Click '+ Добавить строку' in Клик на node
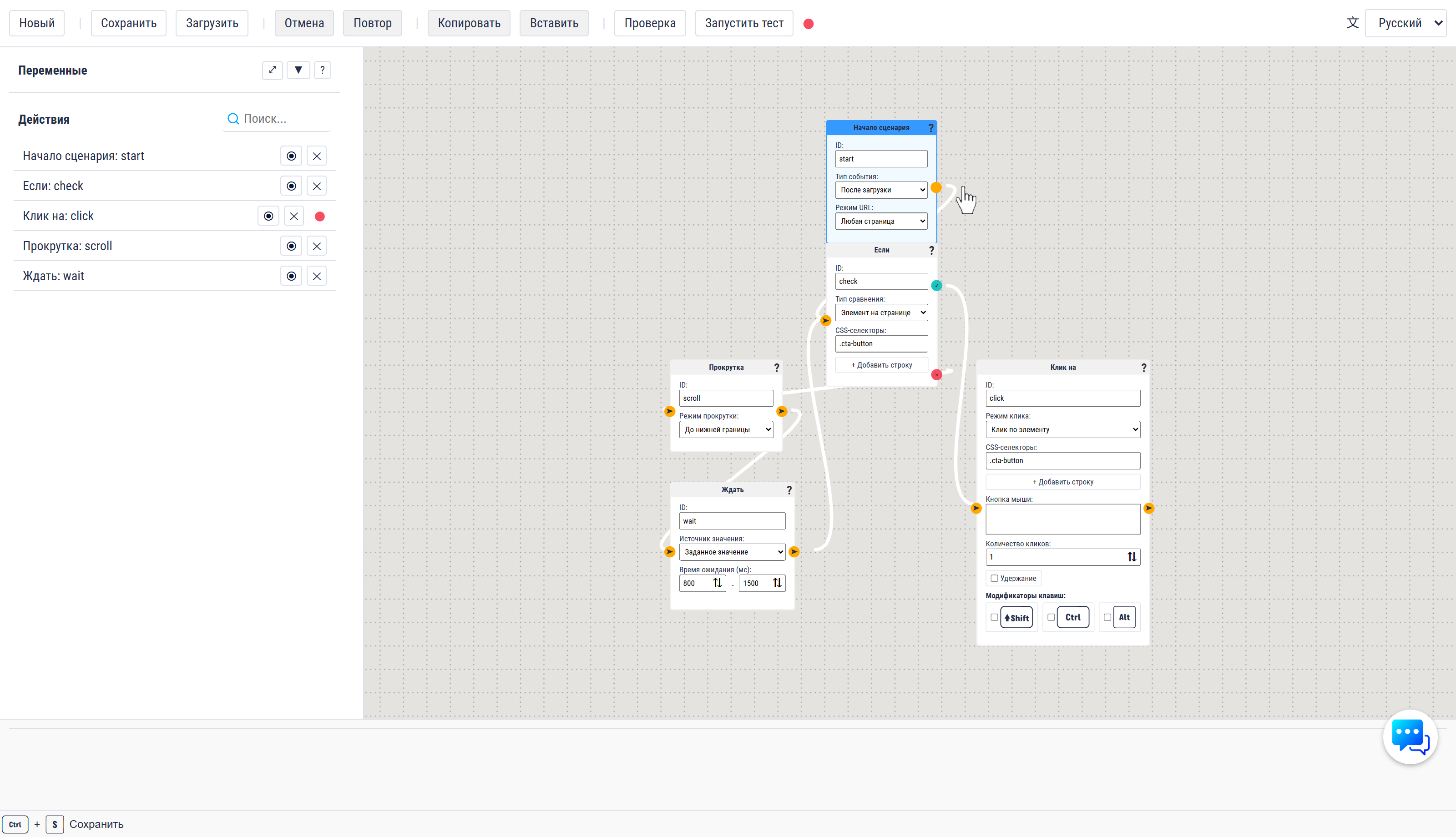The image size is (1456, 837). pyautogui.click(x=1063, y=482)
